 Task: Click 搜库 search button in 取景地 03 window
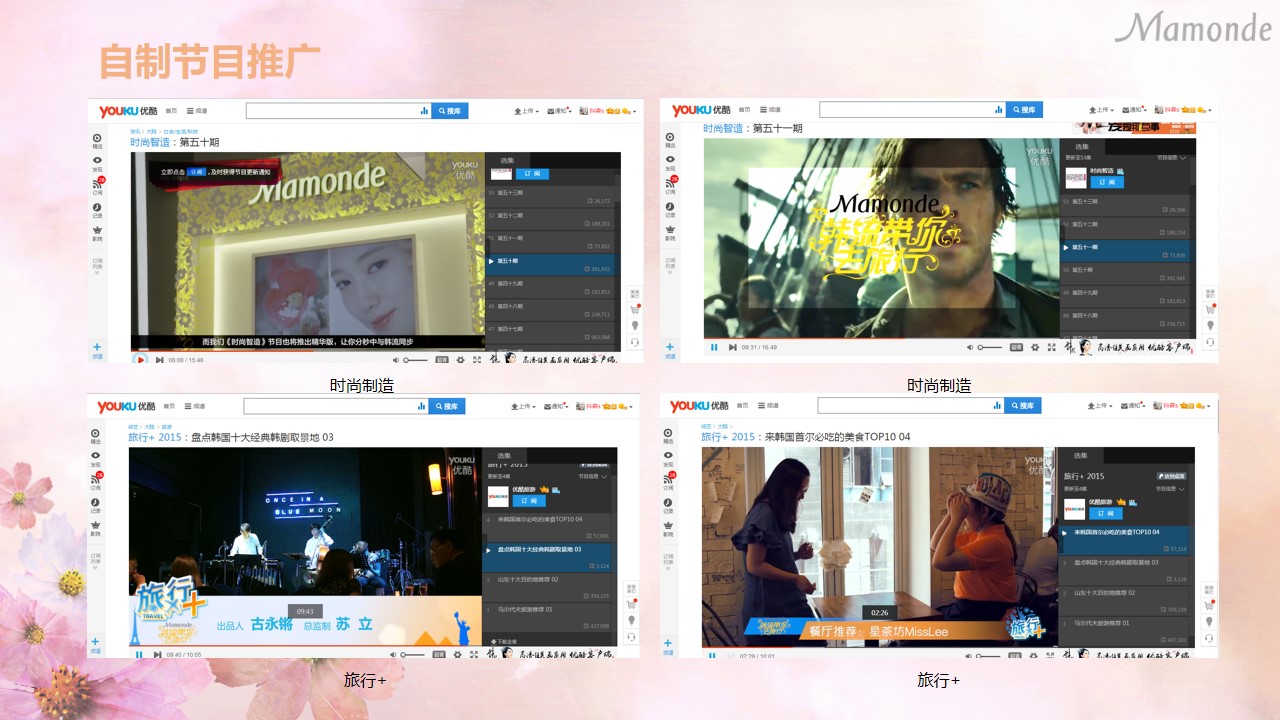click(447, 407)
